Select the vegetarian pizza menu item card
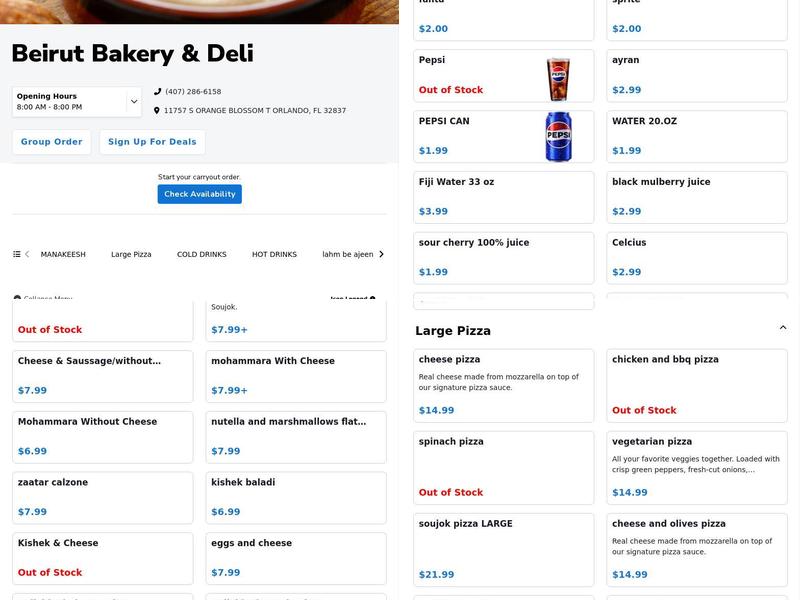 click(697, 466)
